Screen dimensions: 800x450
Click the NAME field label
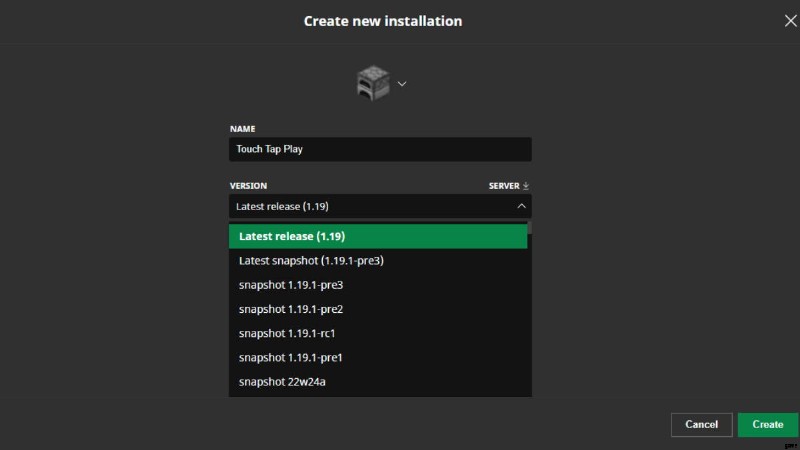tap(242, 129)
